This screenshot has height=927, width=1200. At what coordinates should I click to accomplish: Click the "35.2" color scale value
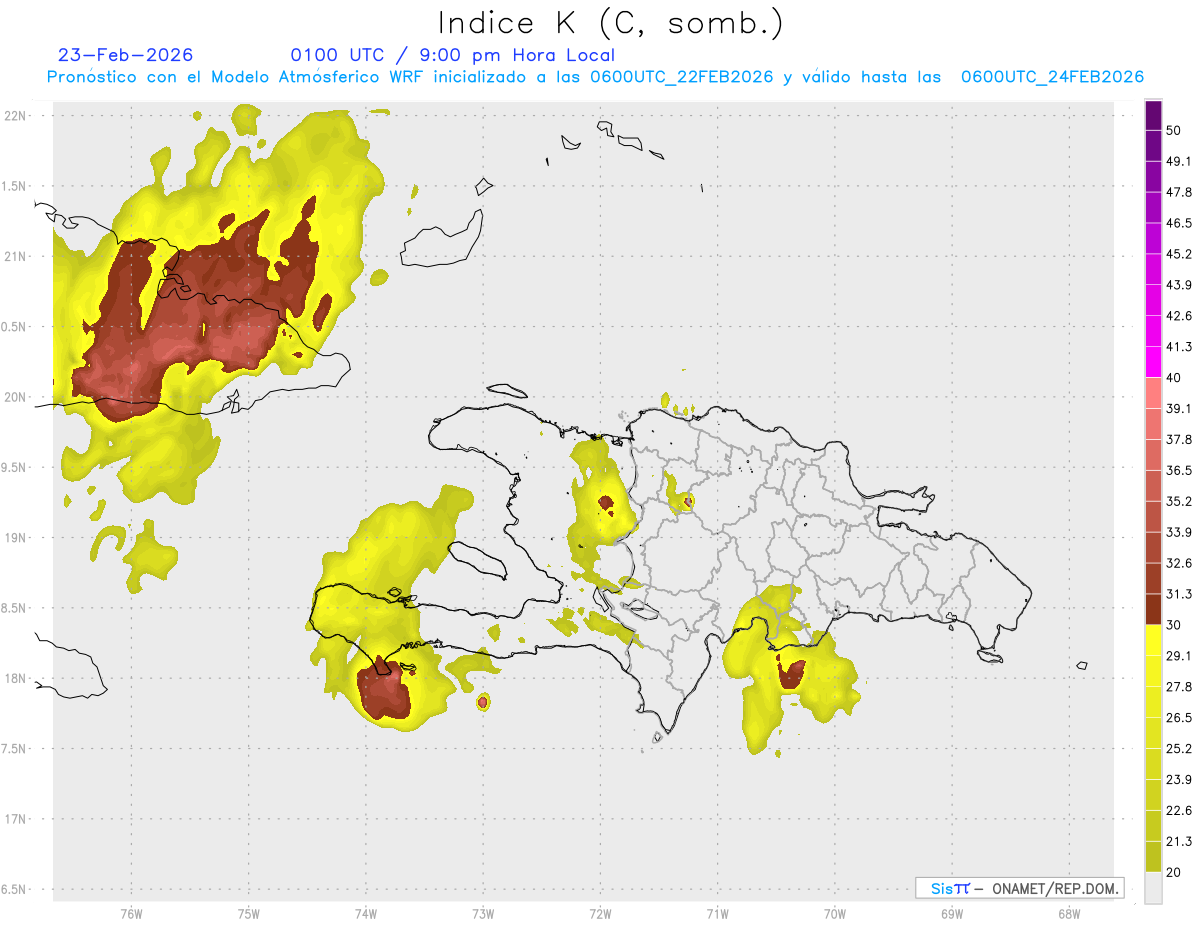point(1179,501)
